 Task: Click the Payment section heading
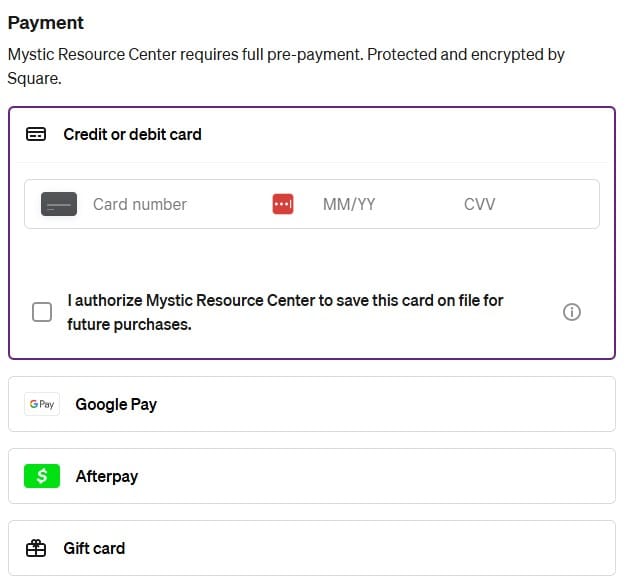coord(46,23)
